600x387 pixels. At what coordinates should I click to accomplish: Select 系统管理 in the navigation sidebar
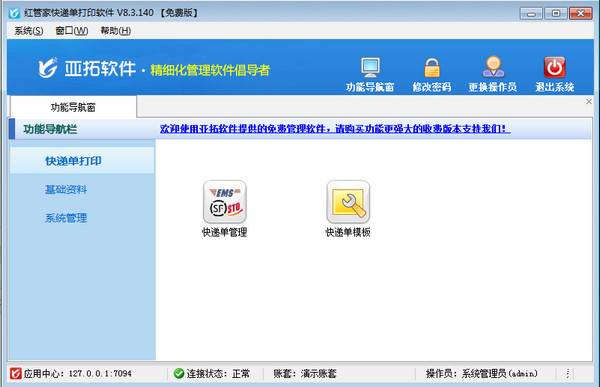(66, 218)
